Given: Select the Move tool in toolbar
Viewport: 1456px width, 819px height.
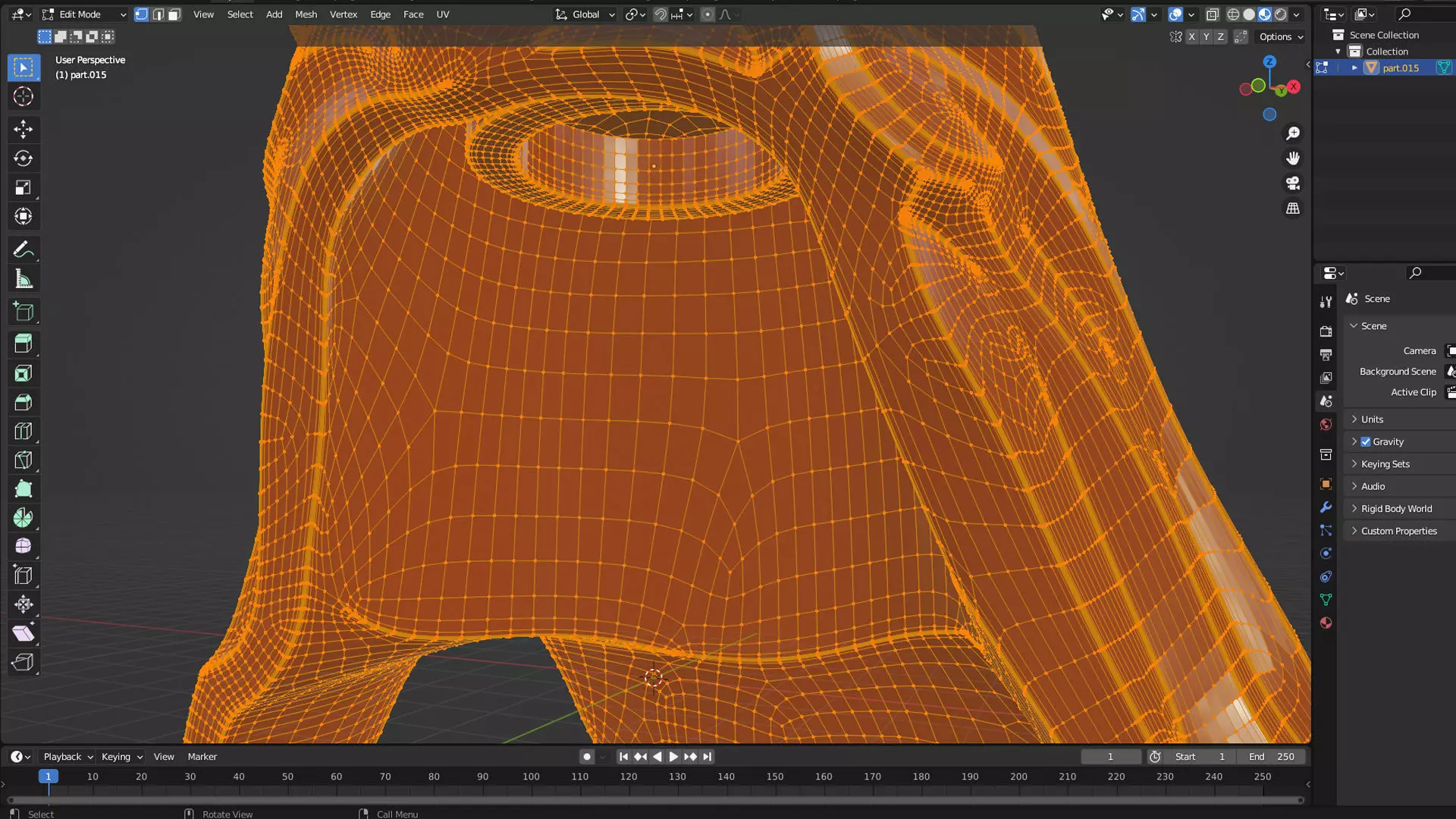Looking at the screenshot, I should pyautogui.click(x=23, y=129).
